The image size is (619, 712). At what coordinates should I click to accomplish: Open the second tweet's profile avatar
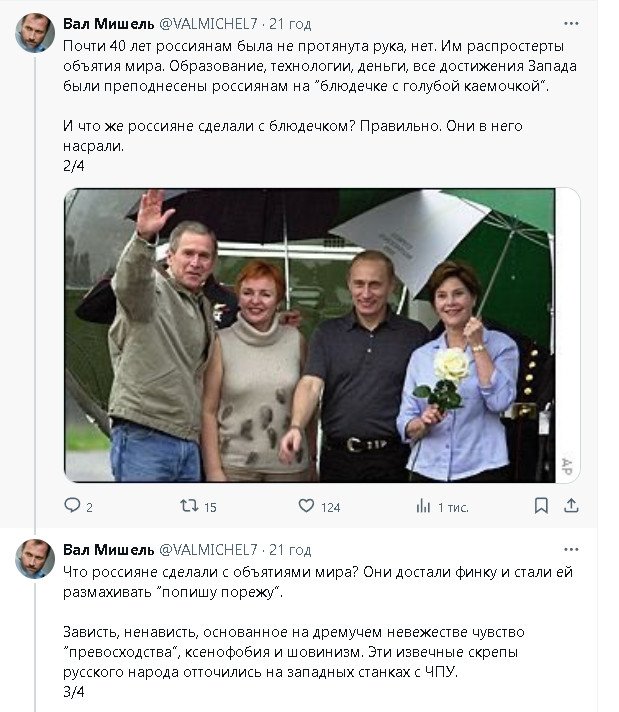(x=35, y=559)
